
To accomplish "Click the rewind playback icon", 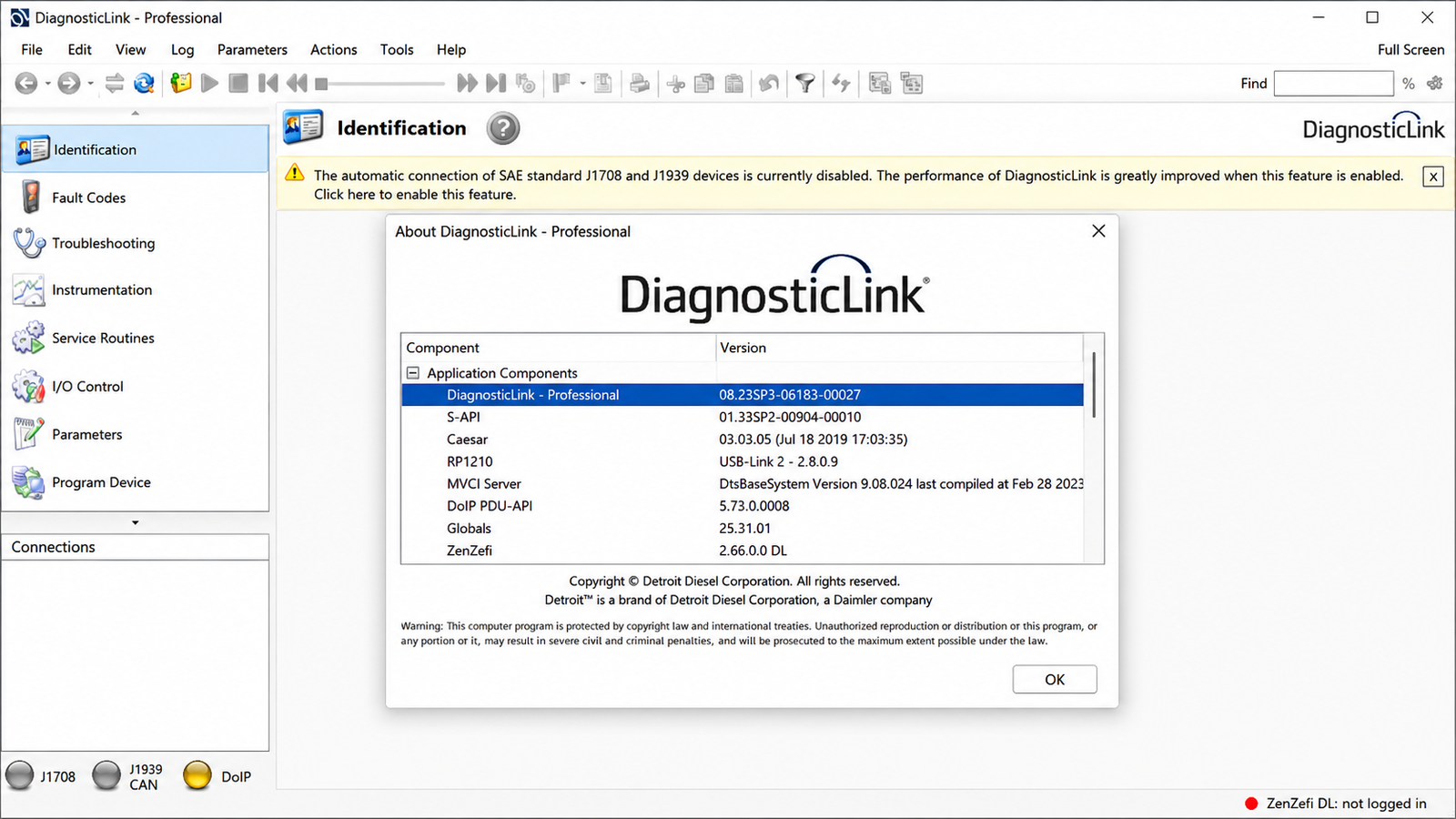I will pyautogui.click(x=297, y=84).
